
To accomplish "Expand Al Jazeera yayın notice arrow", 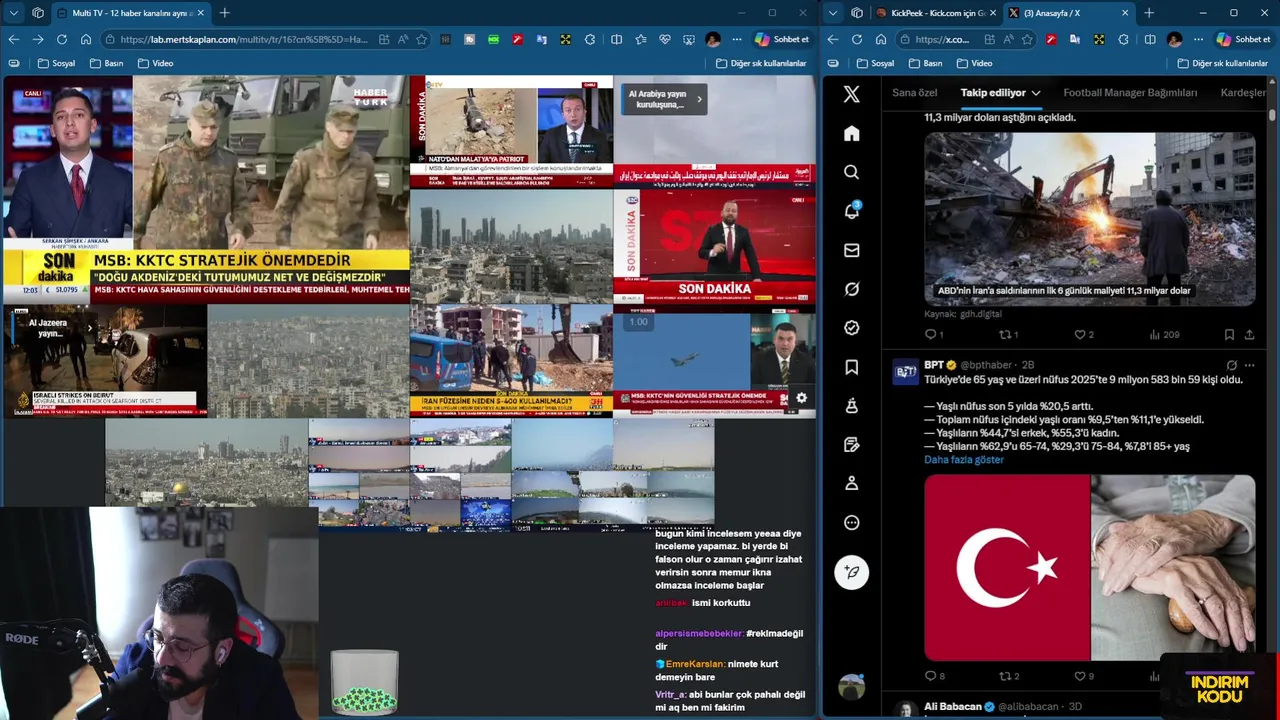I will [89, 327].
